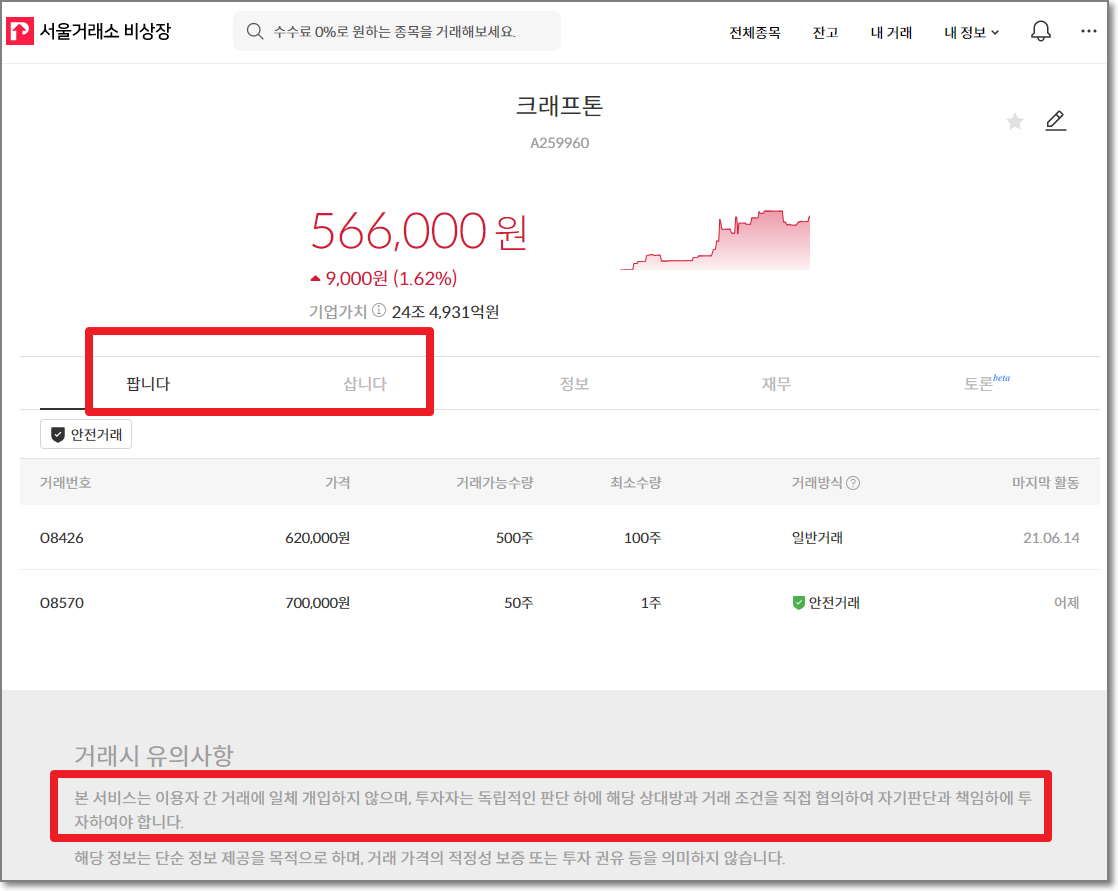The image size is (1118, 891).
Task: Click 500주 available quantity cell
Action: pos(515,538)
